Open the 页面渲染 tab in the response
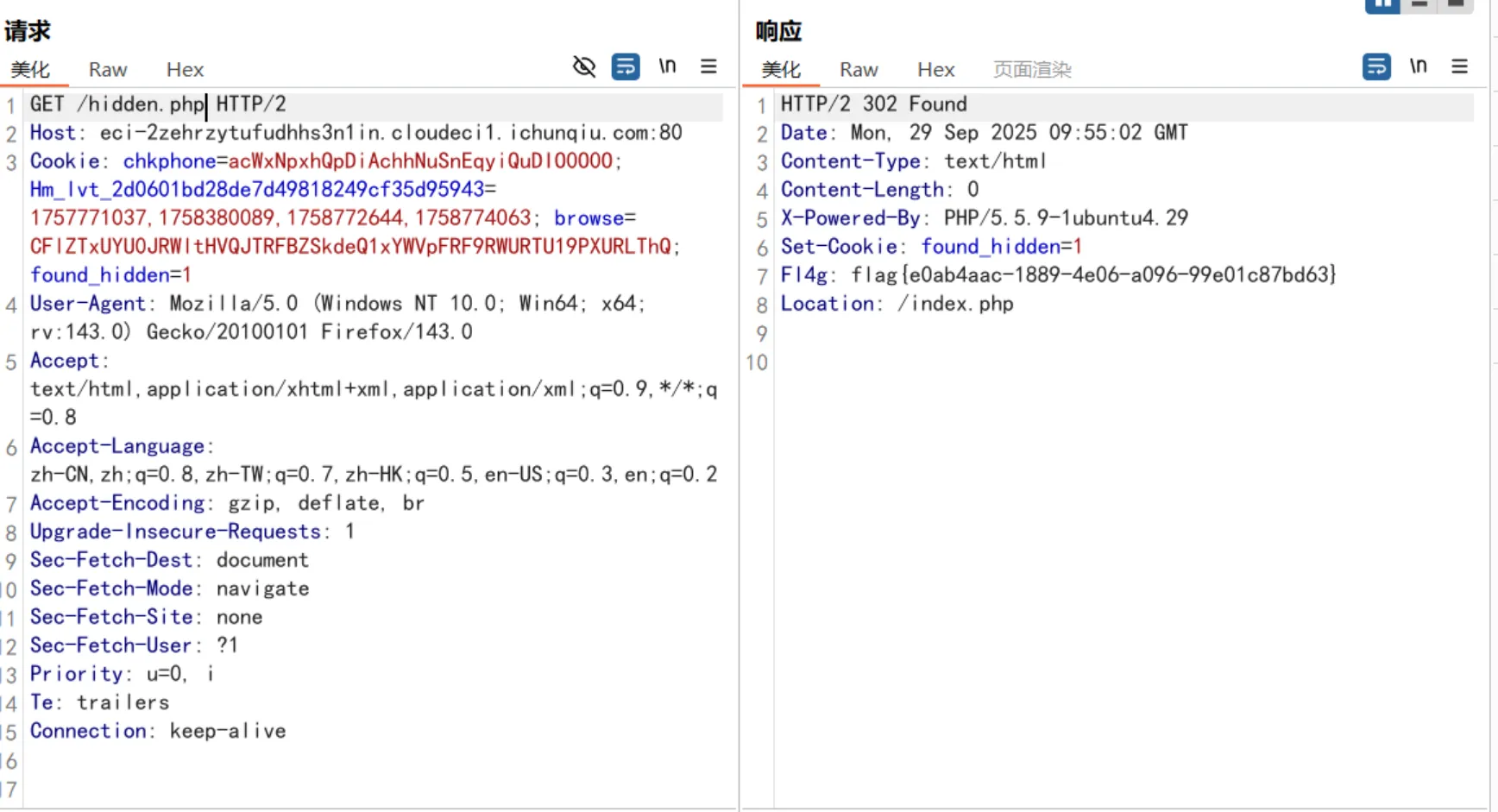 1032,69
